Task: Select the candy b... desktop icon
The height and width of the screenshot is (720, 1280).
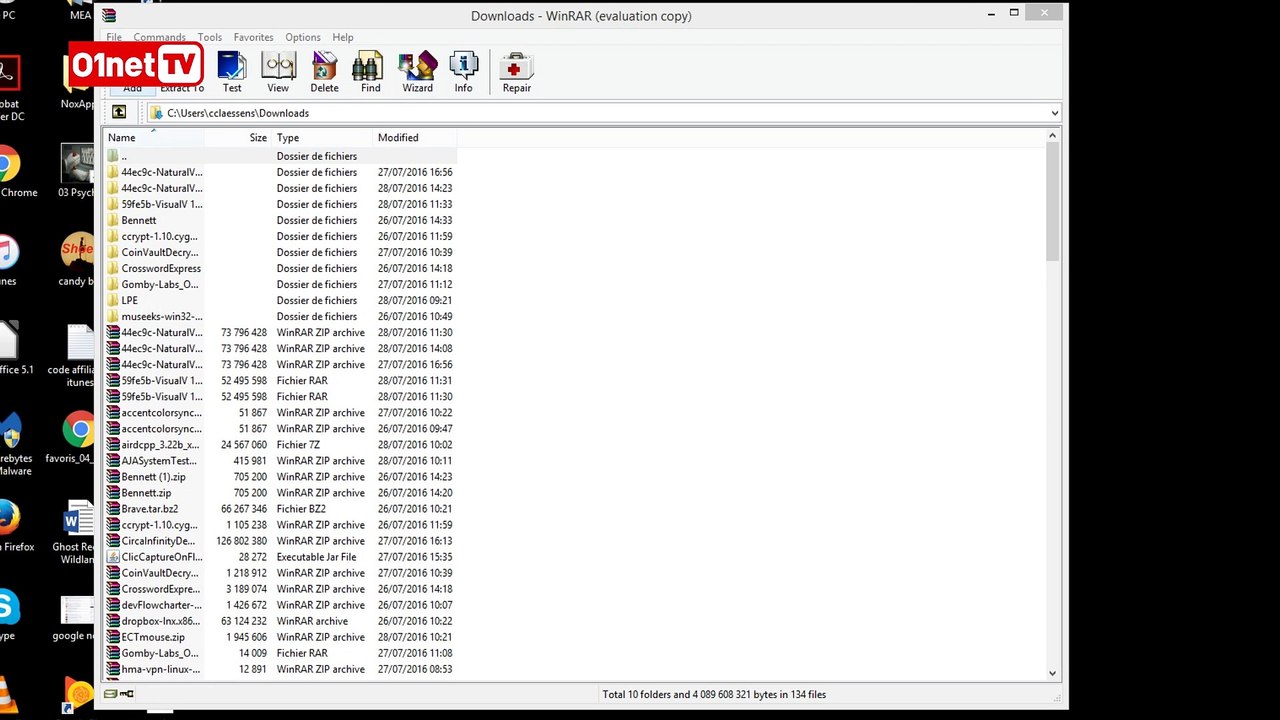Action: (76, 260)
